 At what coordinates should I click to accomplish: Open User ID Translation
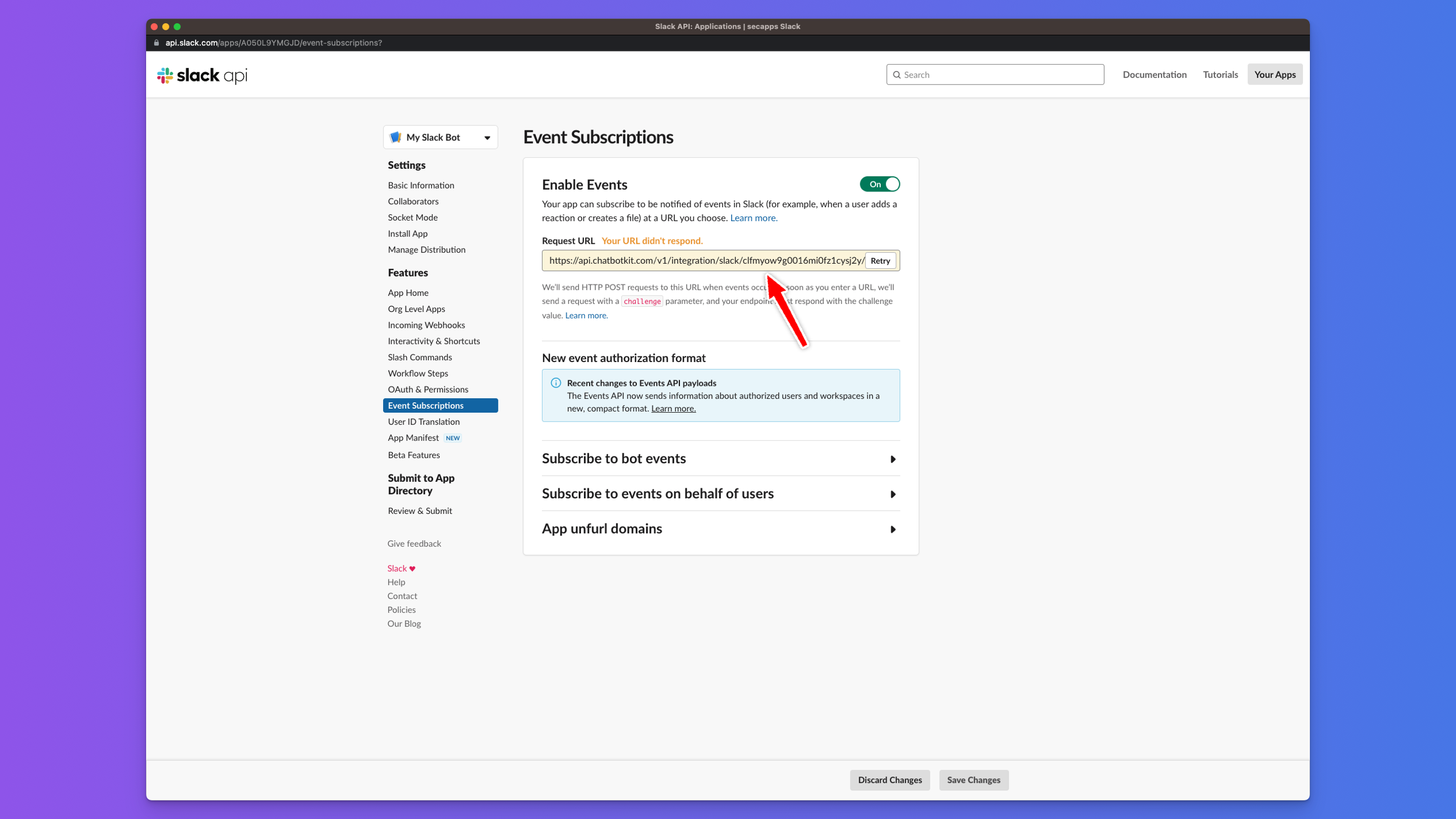pos(424,422)
